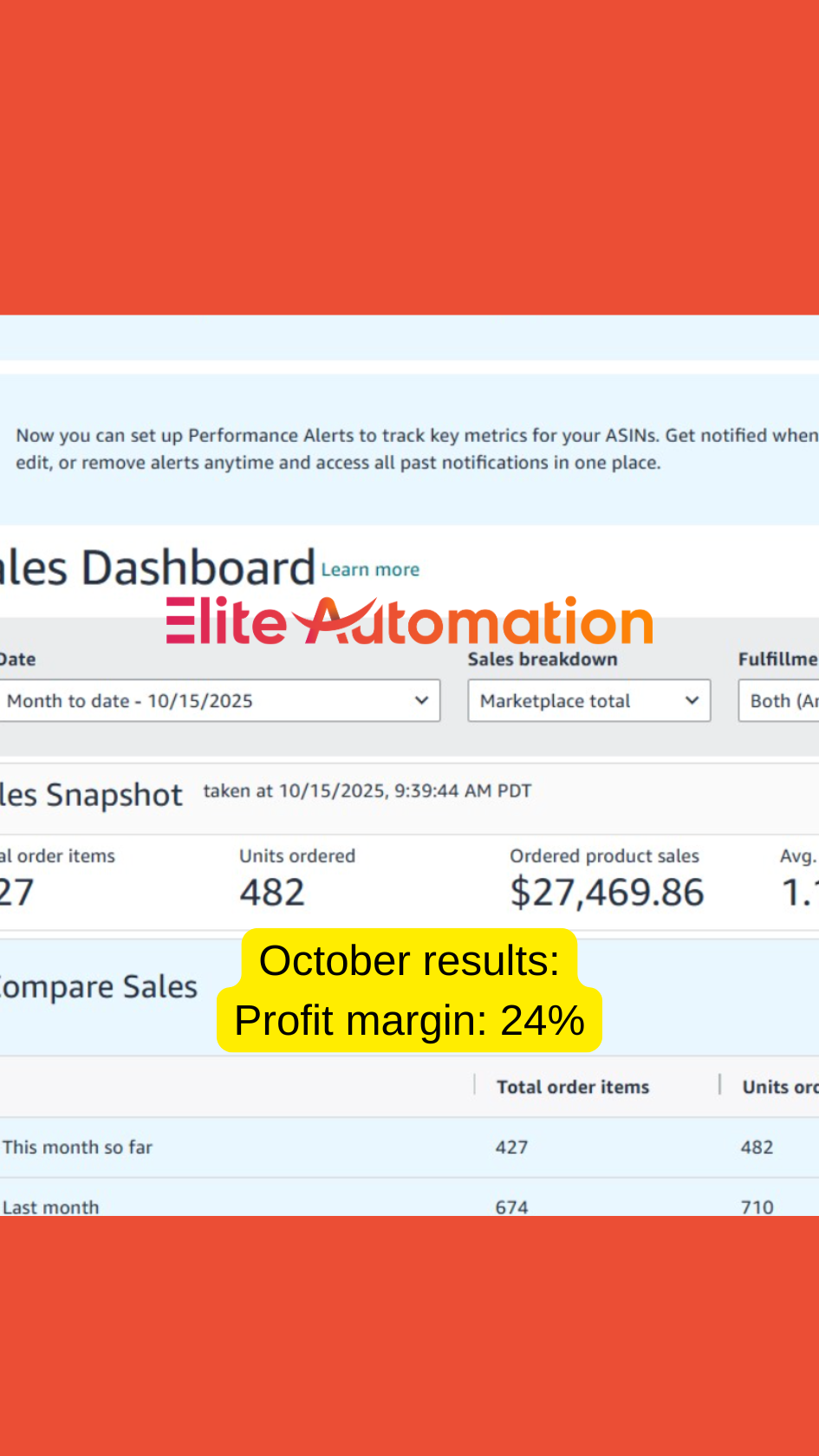819x1456 pixels.
Task: Click the large 482 units ordered snapshot value
Action: coord(272,892)
